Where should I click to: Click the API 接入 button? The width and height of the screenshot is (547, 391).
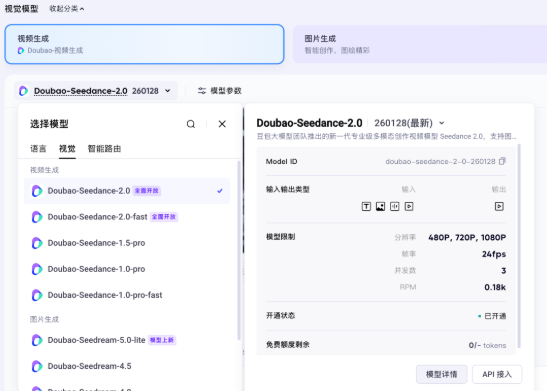pyautogui.click(x=497, y=374)
